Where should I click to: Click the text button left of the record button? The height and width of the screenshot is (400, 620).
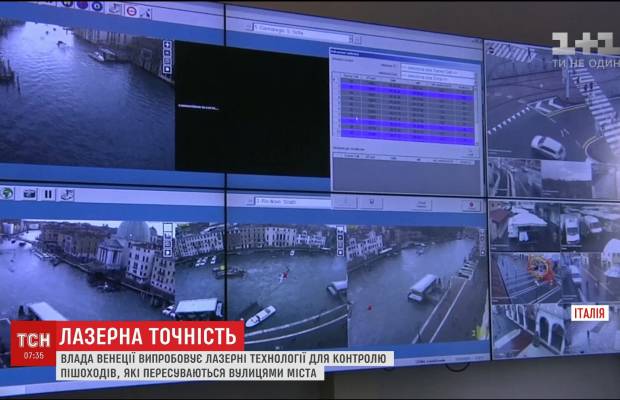(421, 204)
